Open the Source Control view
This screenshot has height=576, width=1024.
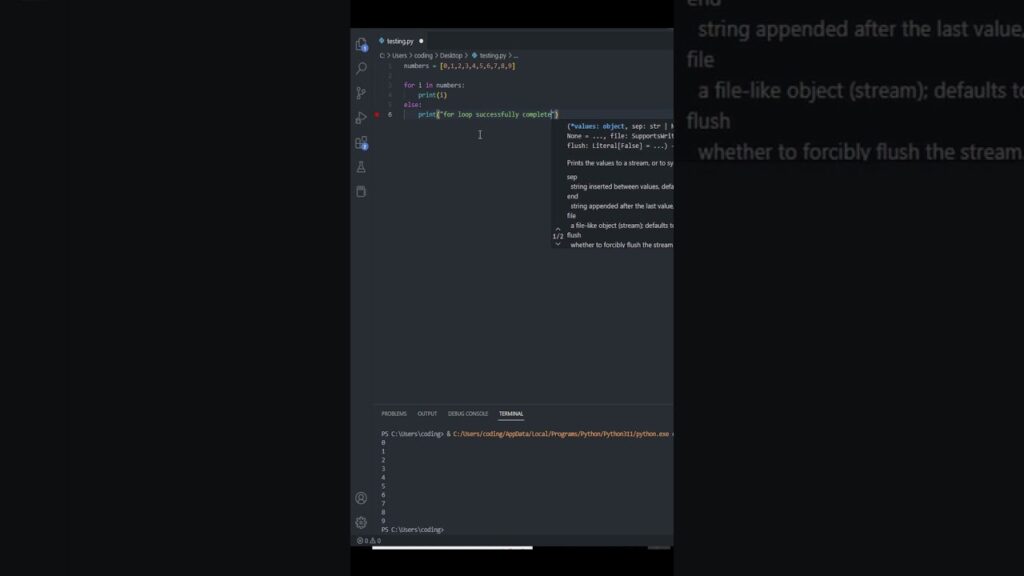click(361, 93)
